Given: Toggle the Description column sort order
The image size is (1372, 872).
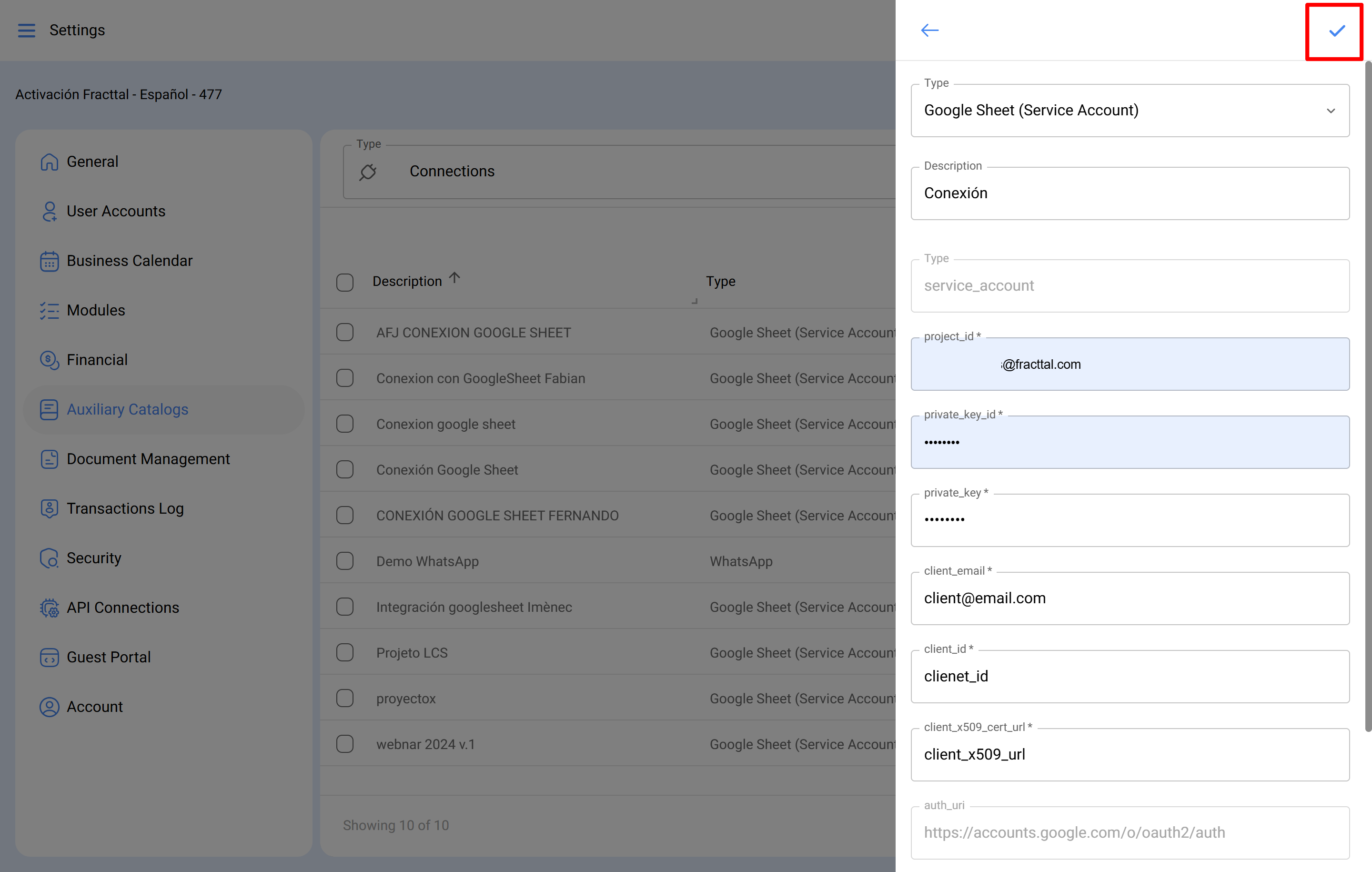Looking at the screenshot, I should 454,277.
